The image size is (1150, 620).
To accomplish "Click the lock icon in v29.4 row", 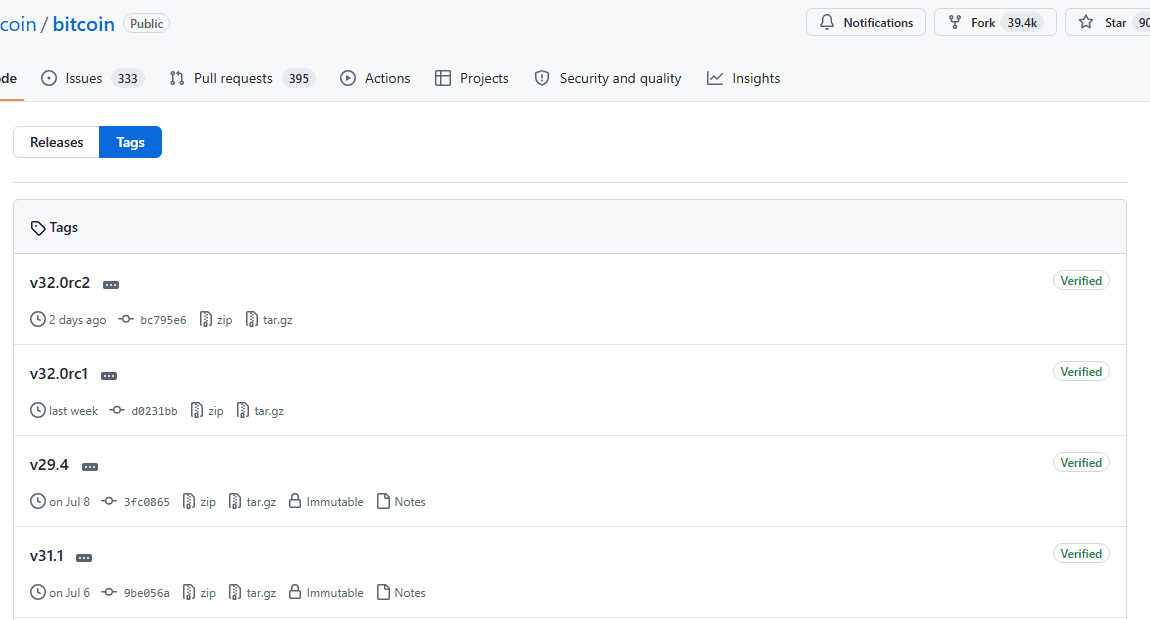I will 295,501.
